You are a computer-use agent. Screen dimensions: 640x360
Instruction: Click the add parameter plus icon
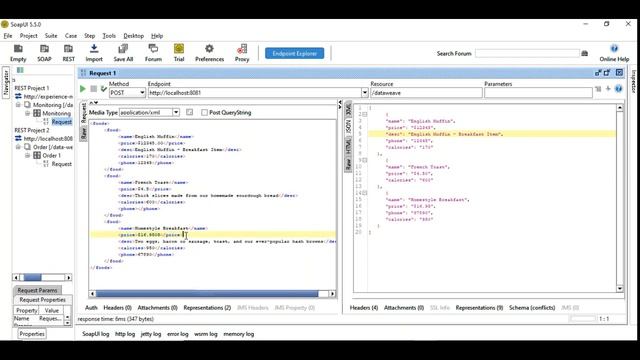tap(608, 89)
